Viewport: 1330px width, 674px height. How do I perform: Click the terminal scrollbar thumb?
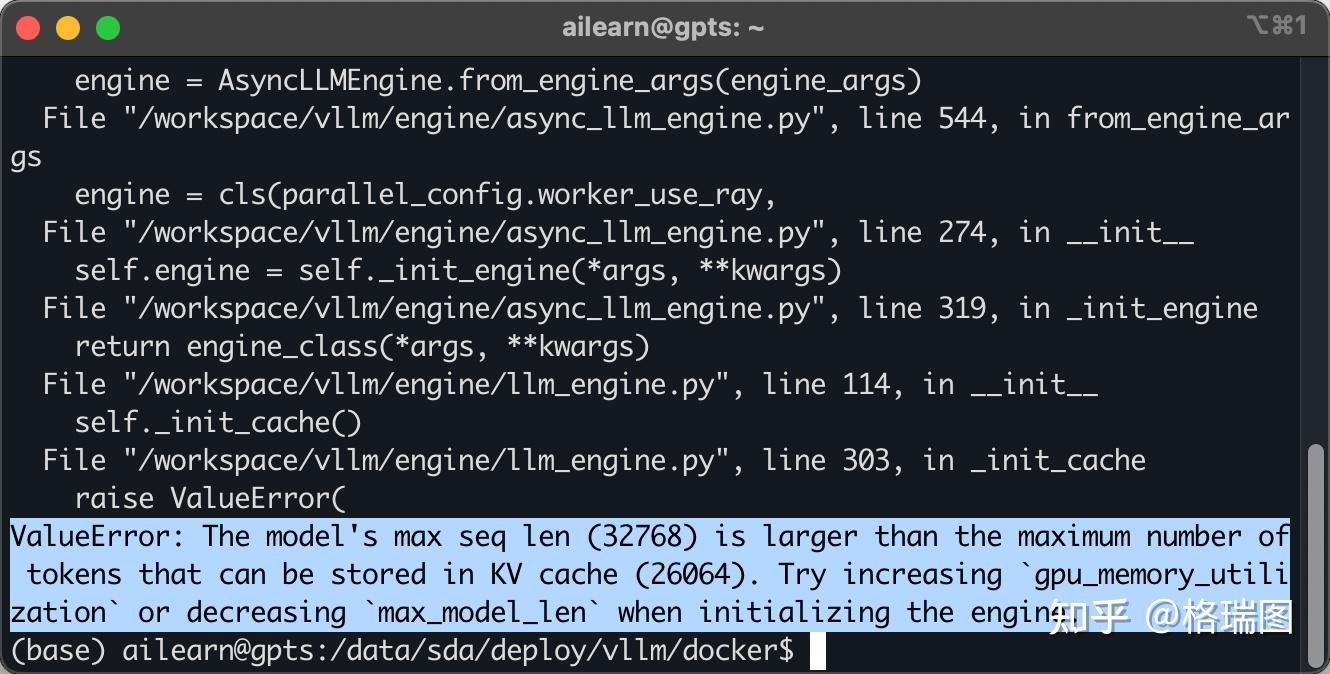coord(1316,555)
